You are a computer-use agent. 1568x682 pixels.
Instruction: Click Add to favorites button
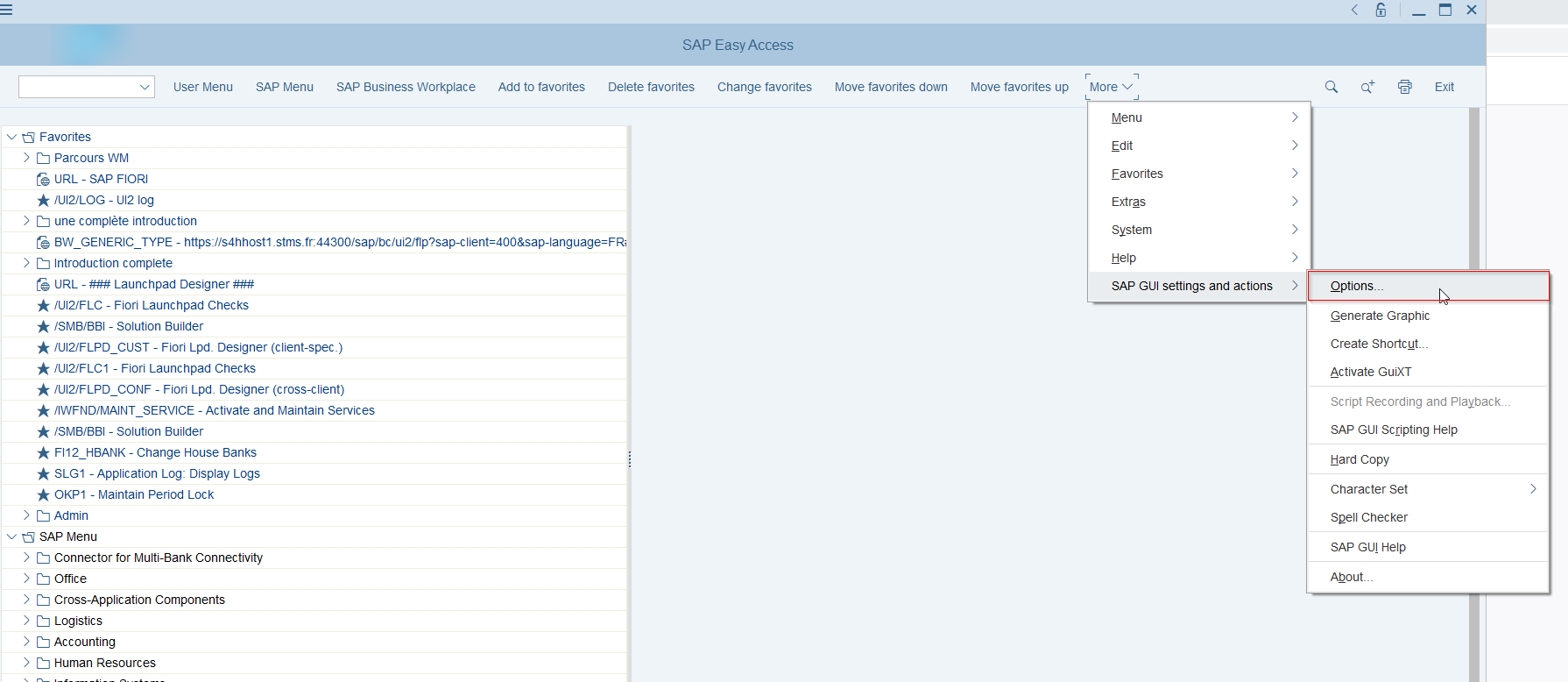(541, 87)
